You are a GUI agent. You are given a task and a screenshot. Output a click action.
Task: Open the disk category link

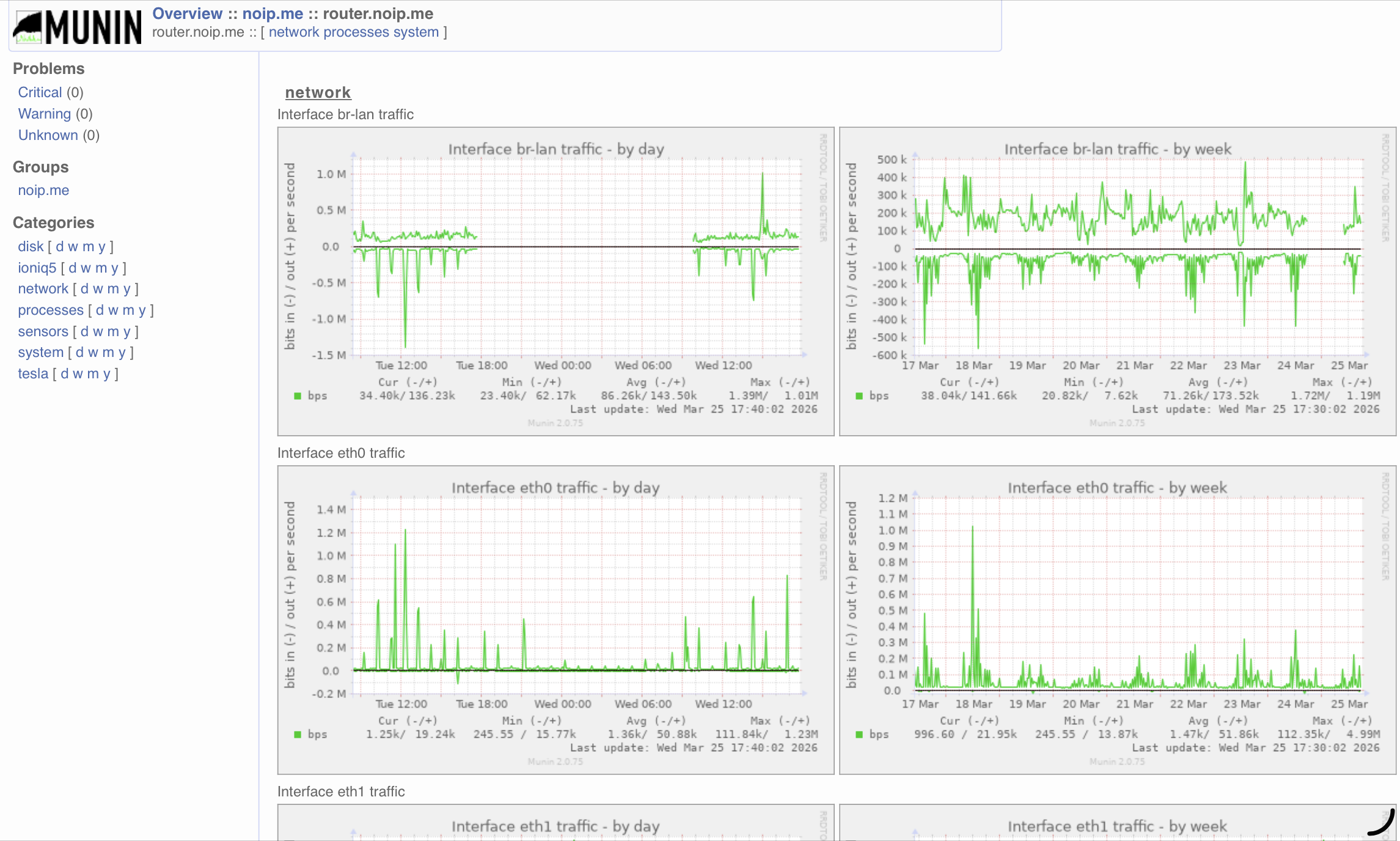pyautogui.click(x=30, y=246)
